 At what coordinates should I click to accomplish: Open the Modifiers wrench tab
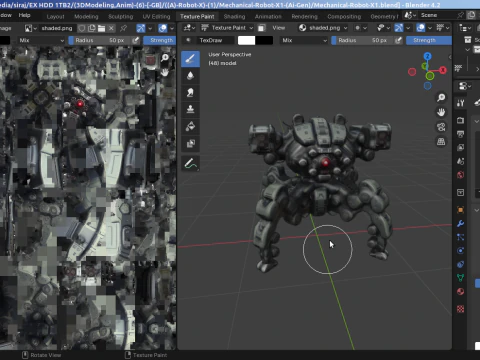tap(461, 223)
